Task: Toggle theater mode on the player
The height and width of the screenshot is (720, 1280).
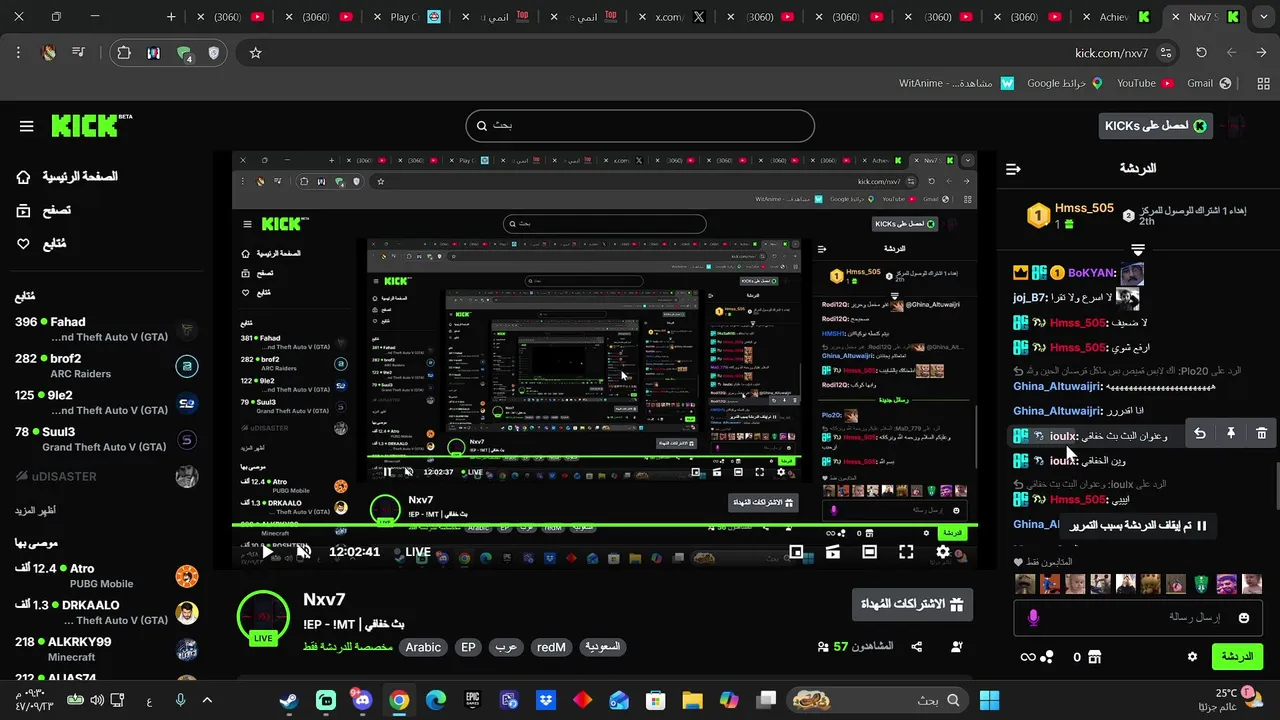Action: point(869,552)
